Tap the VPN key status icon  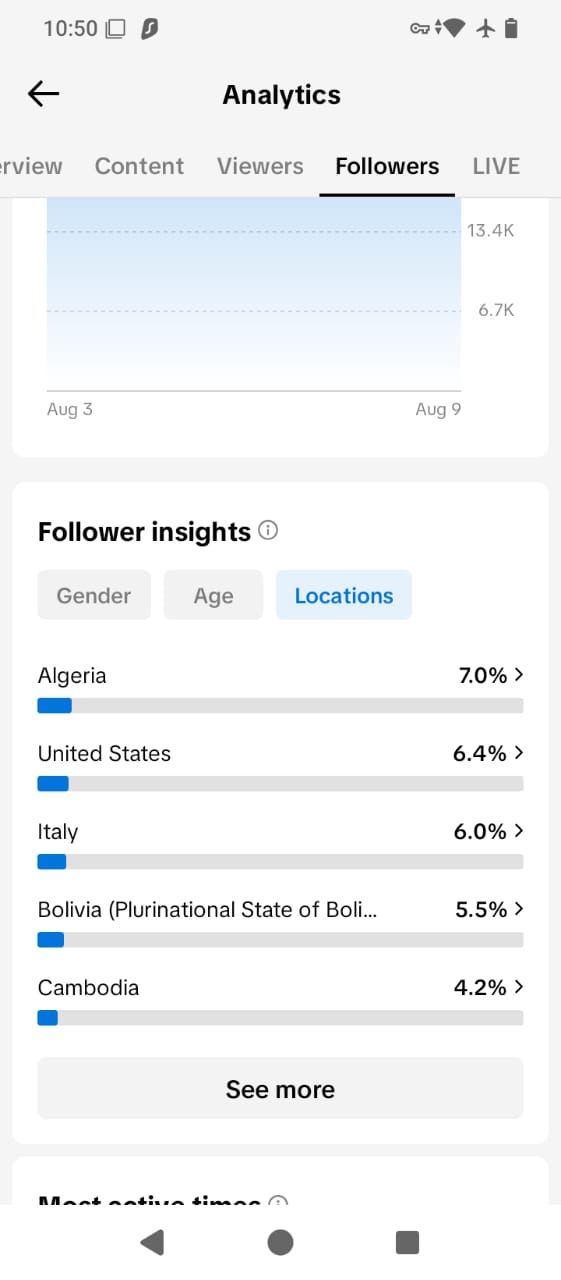tap(419, 28)
